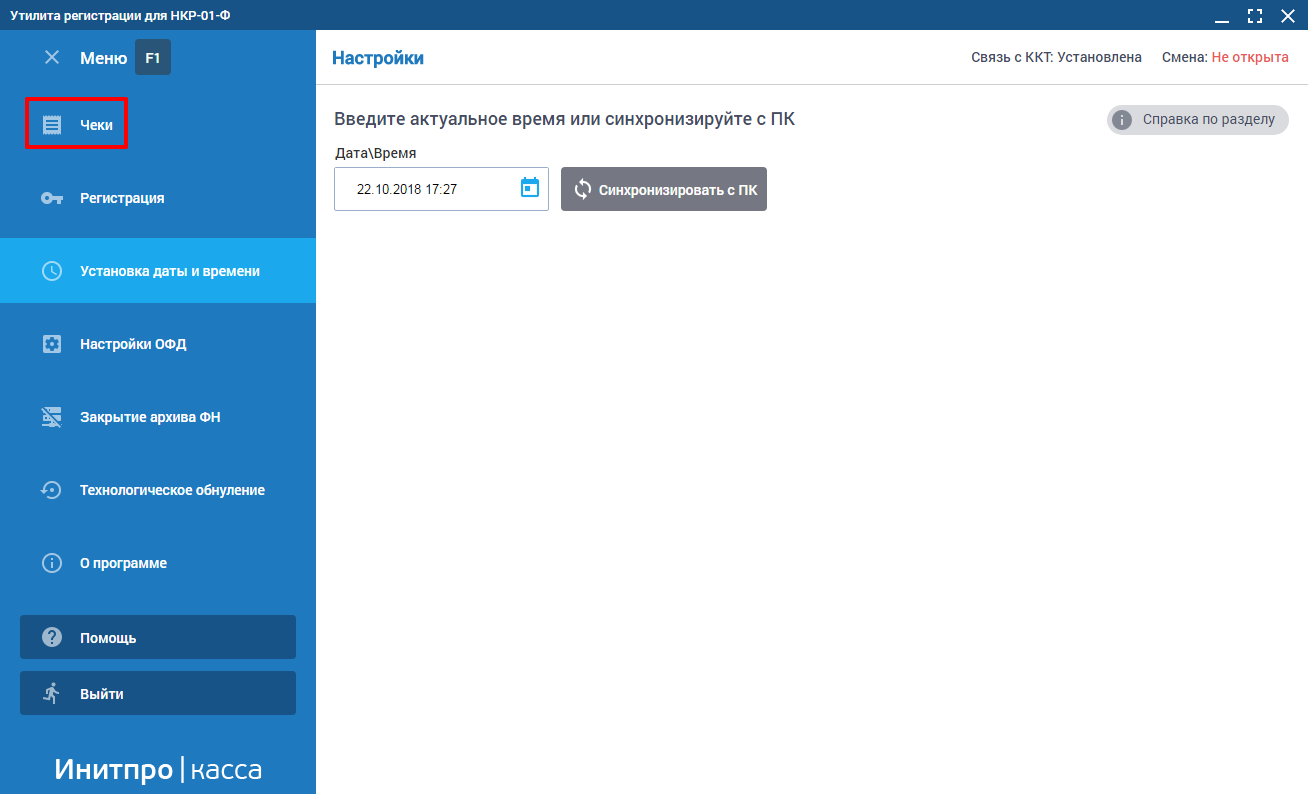
Task: Click the Помощь button
Action: tap(158, 637)
